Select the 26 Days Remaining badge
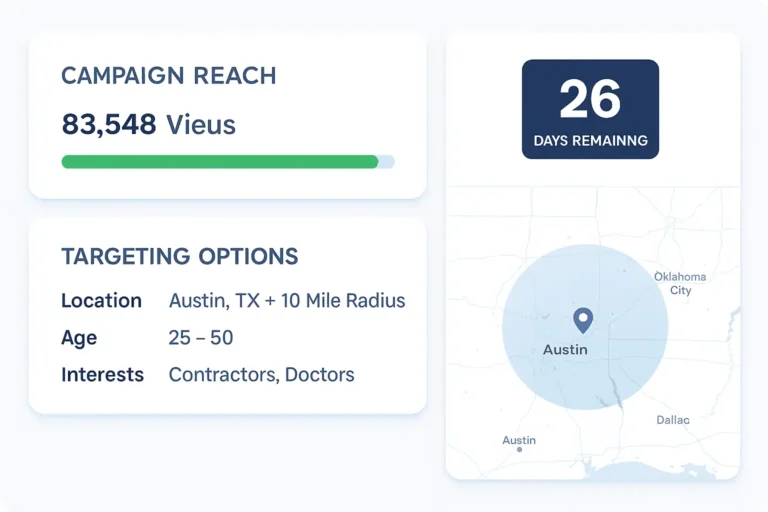 (x=590, y=108)
